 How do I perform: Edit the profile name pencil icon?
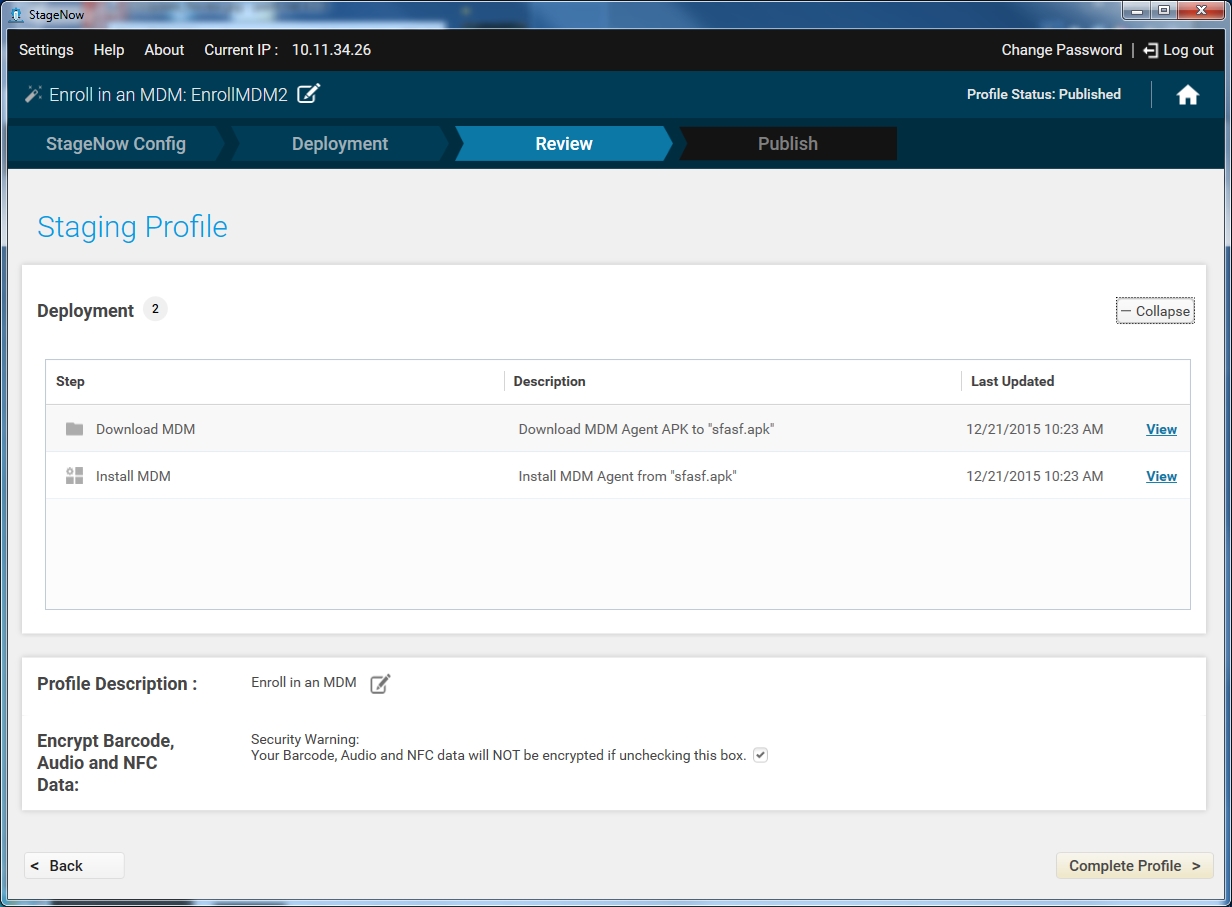309,94
